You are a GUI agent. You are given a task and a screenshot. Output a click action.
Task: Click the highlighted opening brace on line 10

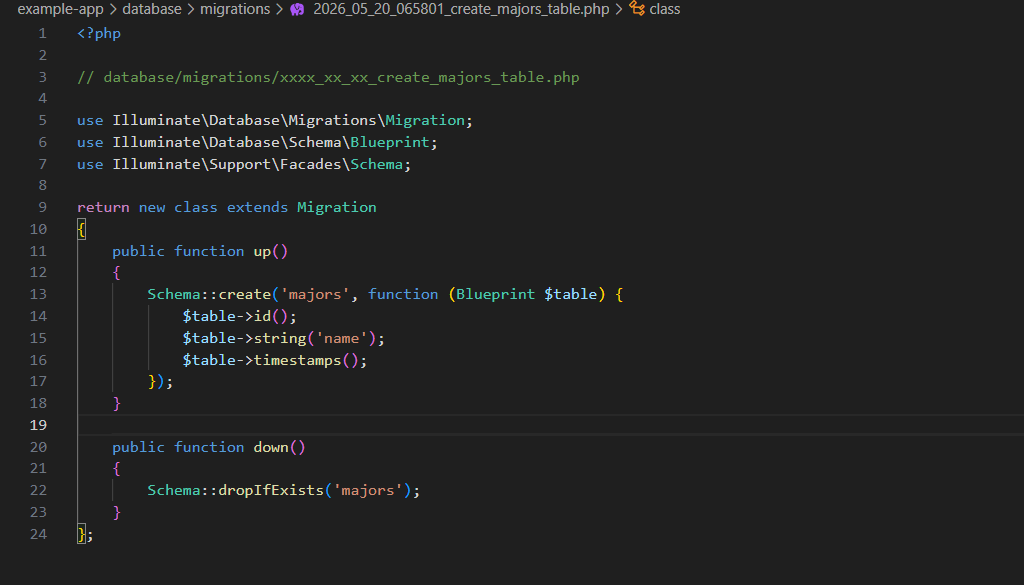(81, 229)
